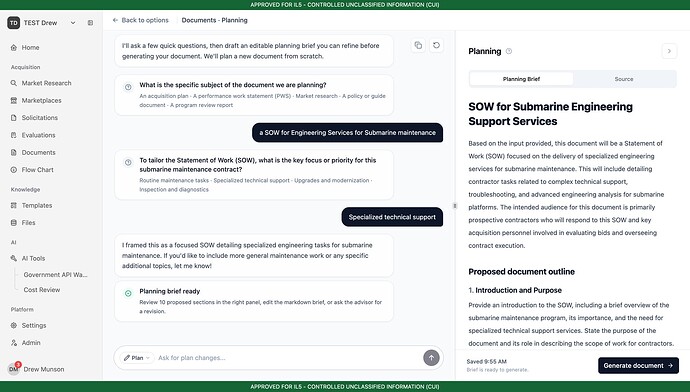Click the question icon beside specific subject question
The width and height of the screenshot is (690, 392).
[128, 87]
